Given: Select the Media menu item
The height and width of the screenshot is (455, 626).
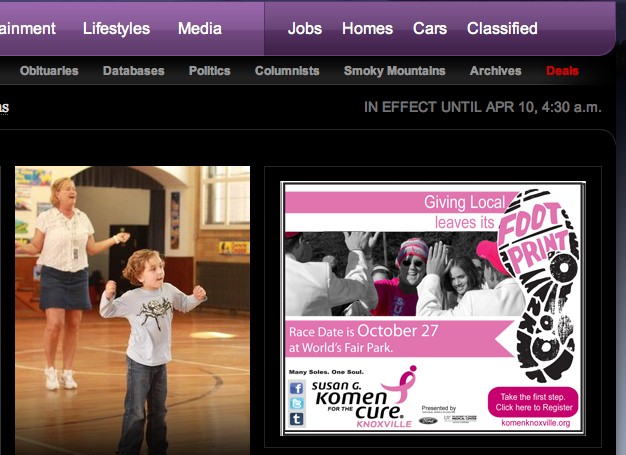Looking at the screenshot, I should tap(200, 28).
